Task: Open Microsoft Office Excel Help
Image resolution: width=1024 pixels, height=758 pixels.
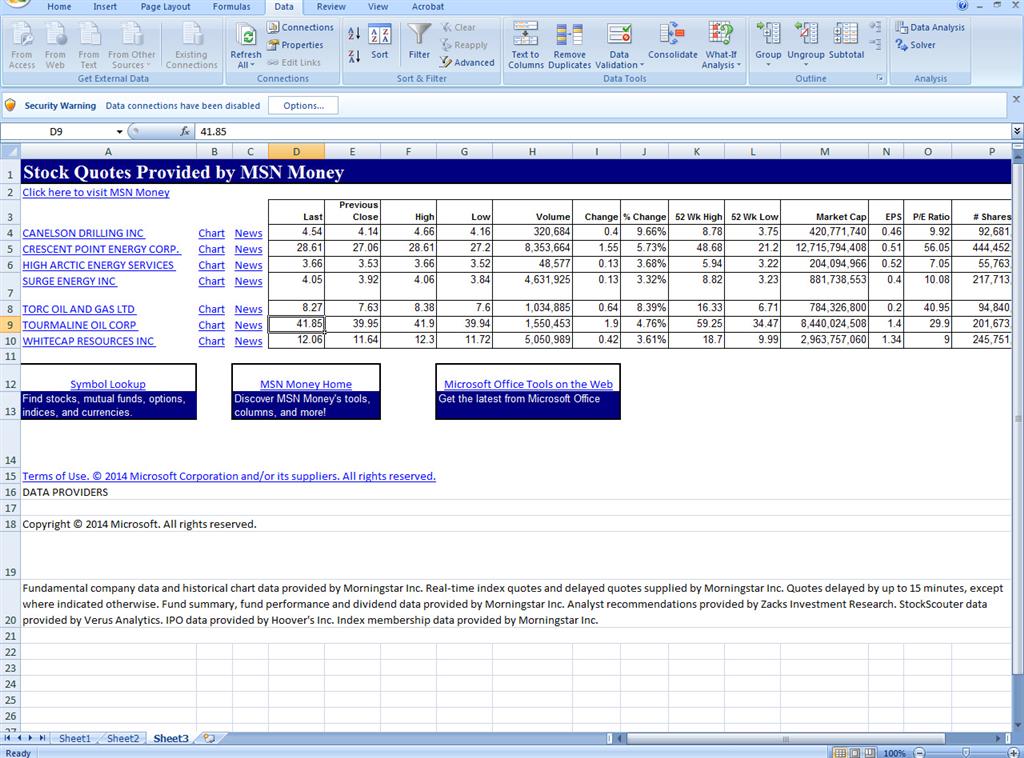Action: [963, 6]
